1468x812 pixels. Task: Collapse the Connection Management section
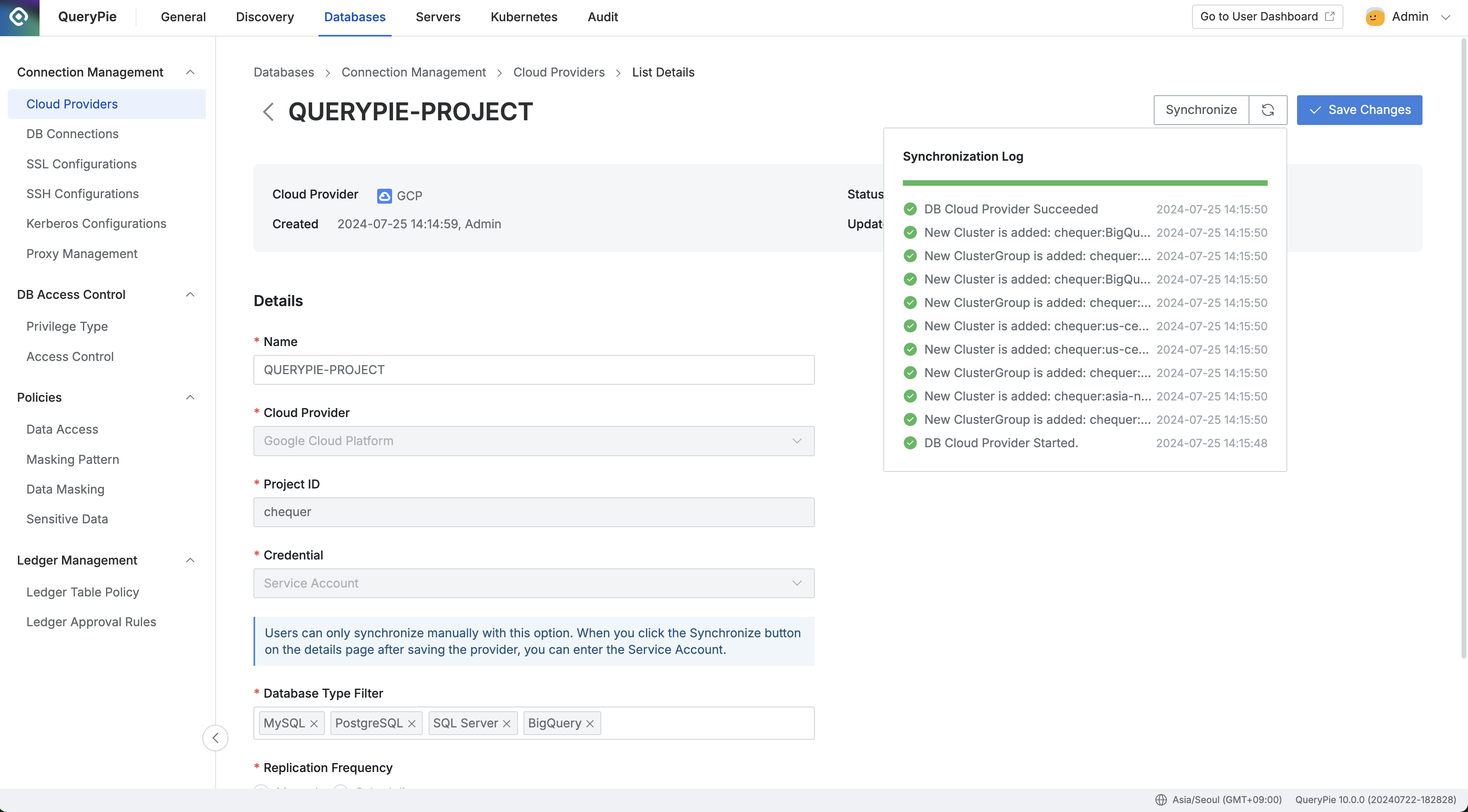point(191,72)
